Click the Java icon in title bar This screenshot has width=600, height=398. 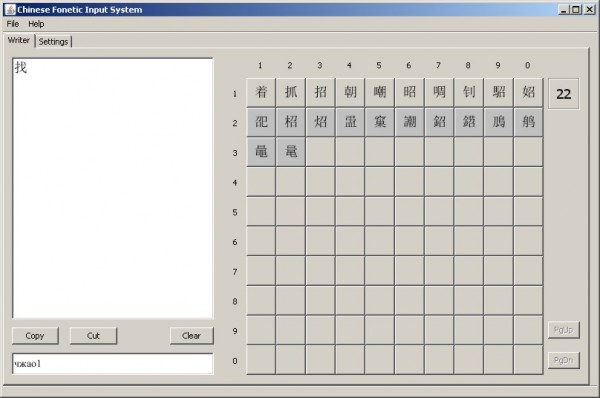10,10
